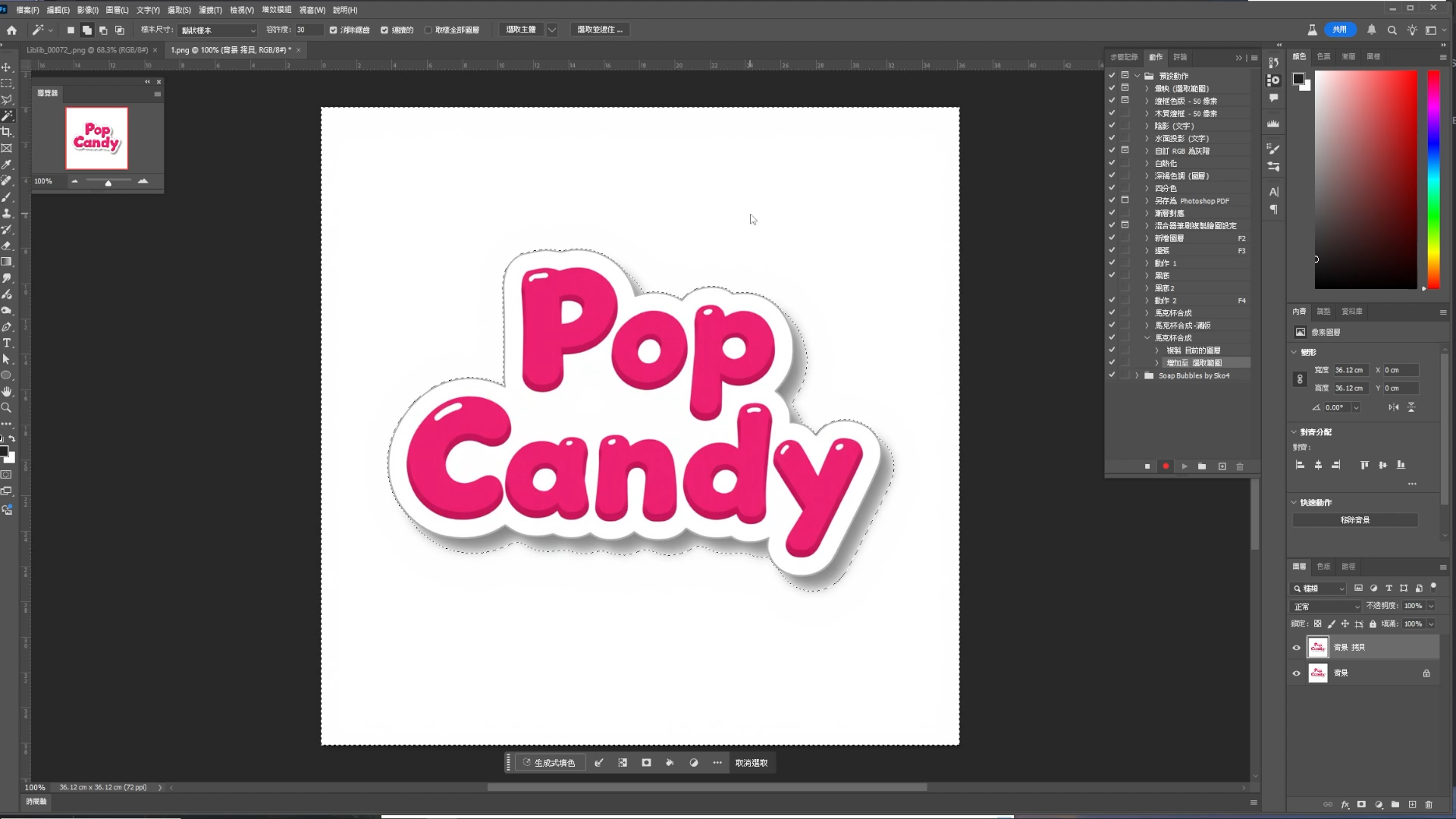Open the blend mode 正常 dropdown

1326,607
